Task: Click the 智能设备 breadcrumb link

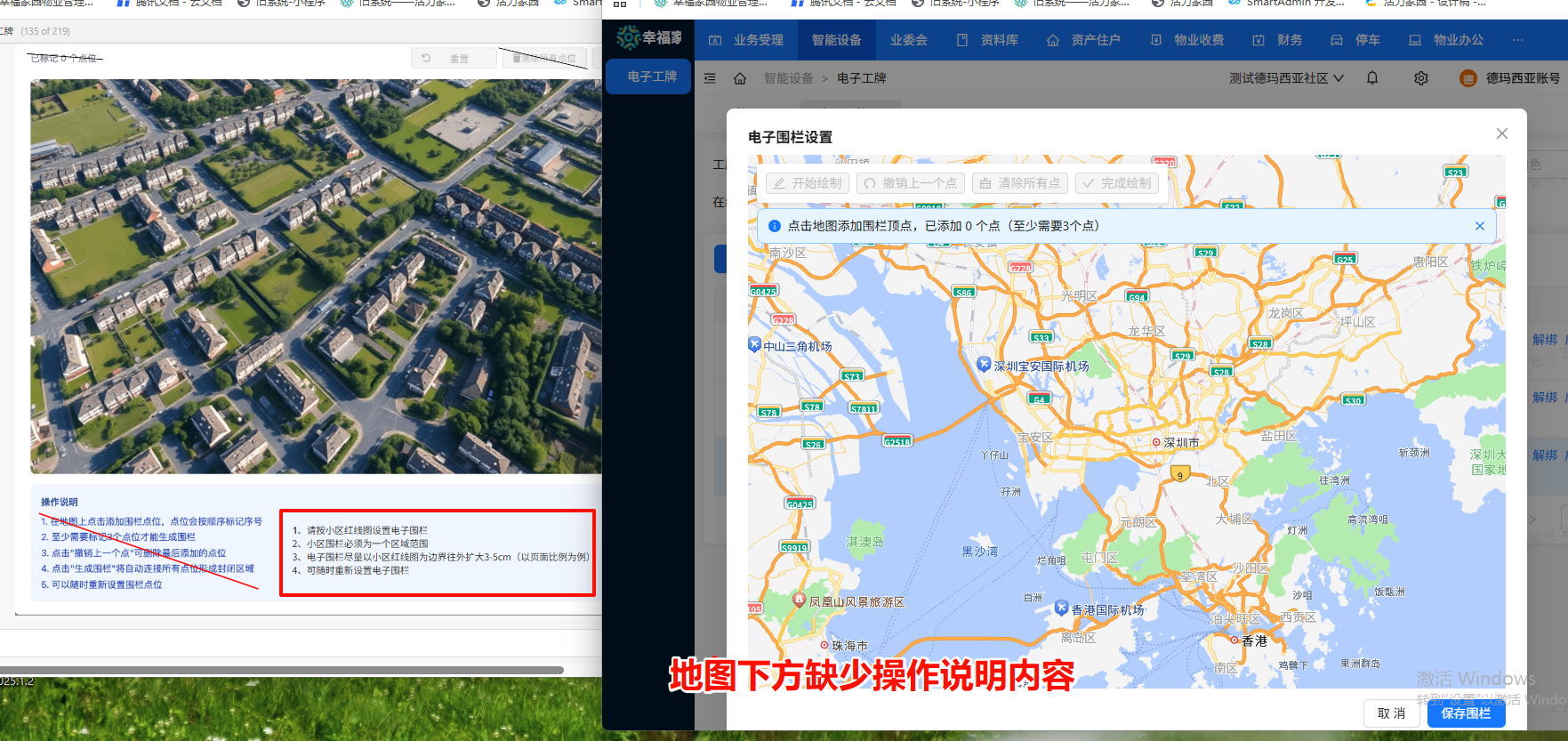Action: pyautogui.click(x=789, y=78)
